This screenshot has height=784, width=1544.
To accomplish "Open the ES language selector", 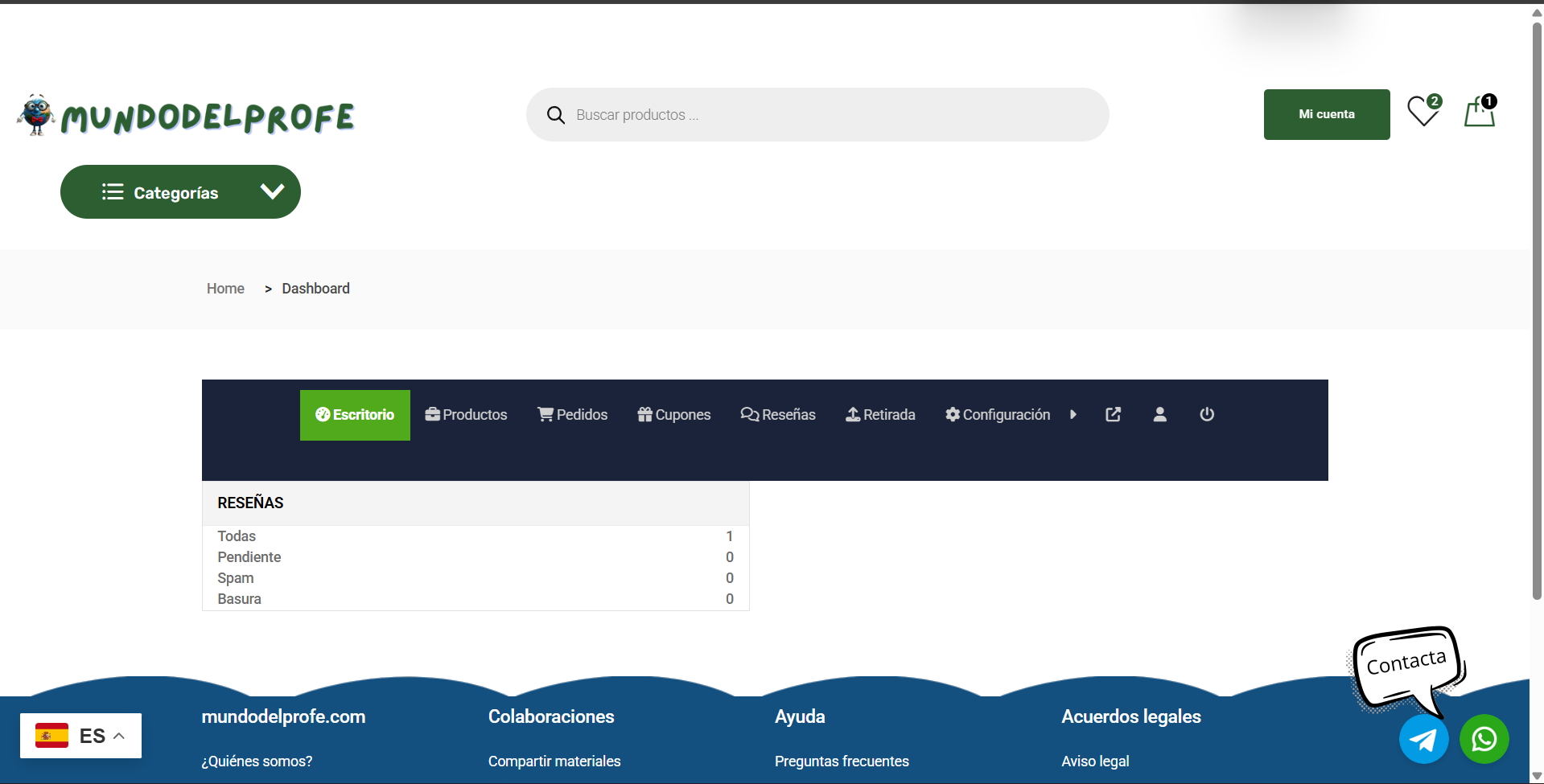I will pyautogui.click(x=80, y=736).
